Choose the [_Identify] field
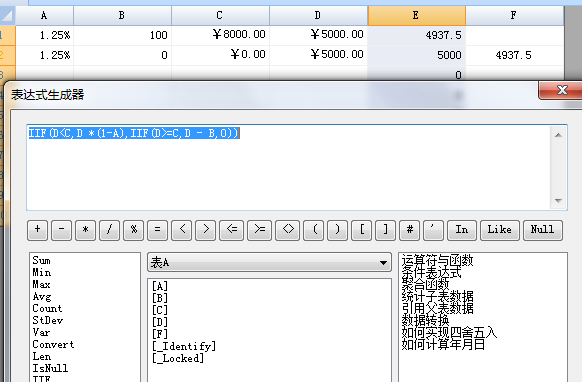This screenshot has width=582, height=382. pyautogui.click(x=184, y=346)
